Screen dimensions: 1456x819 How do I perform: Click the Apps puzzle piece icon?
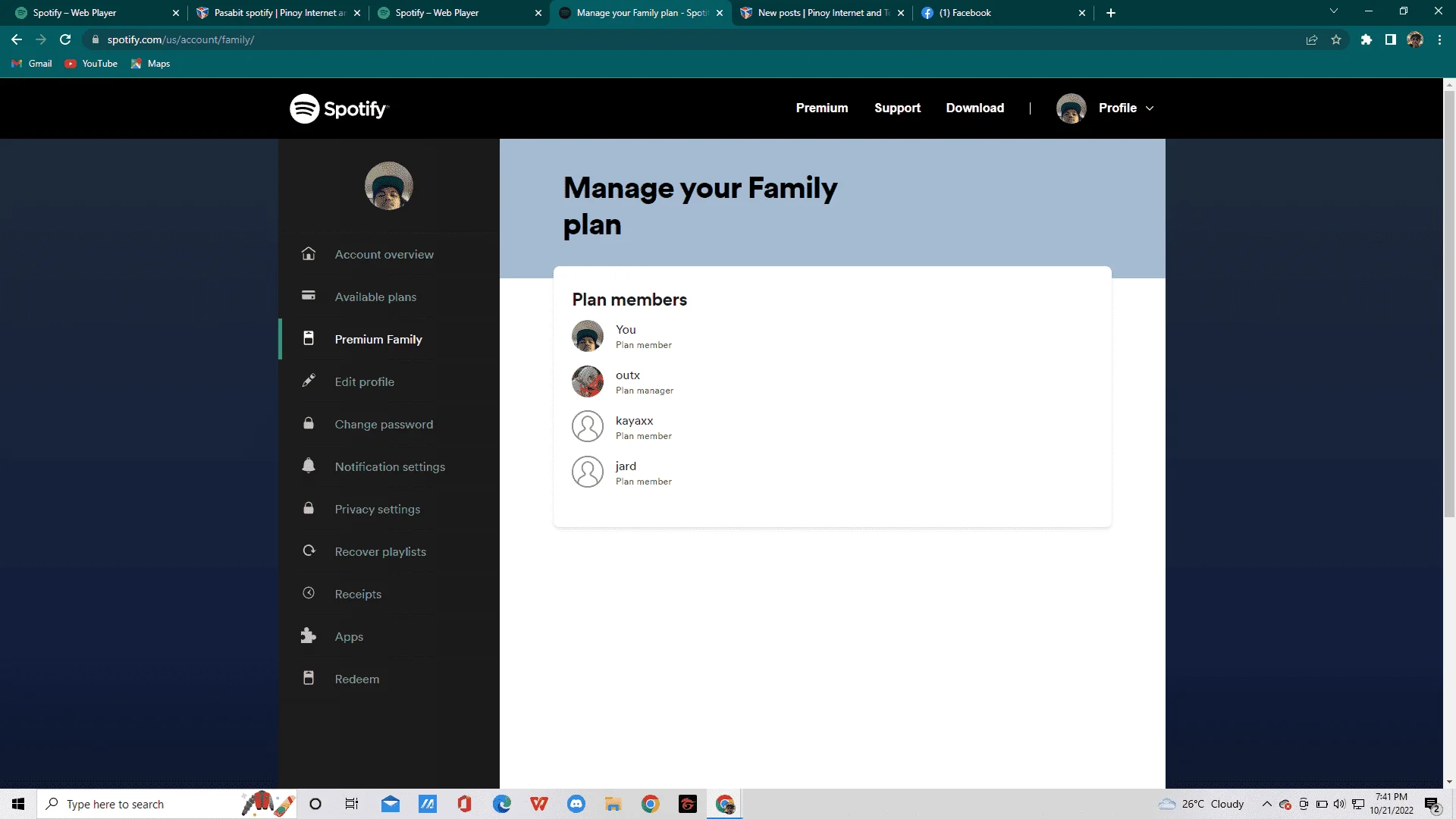[x=308, y=635]
